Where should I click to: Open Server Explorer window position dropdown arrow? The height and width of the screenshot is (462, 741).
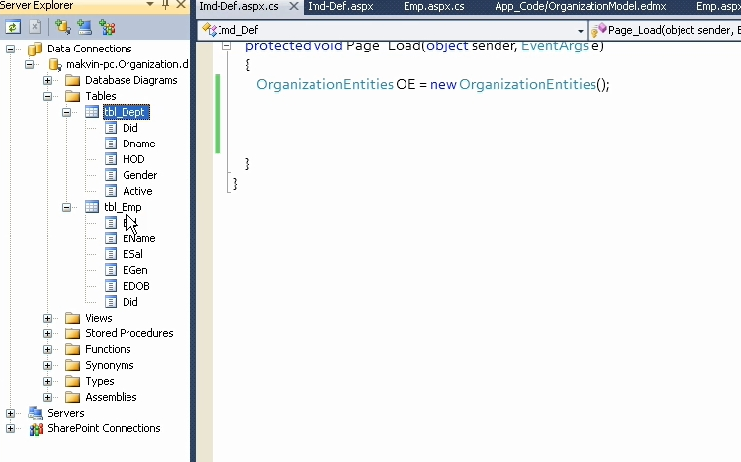tap(150, 6)
